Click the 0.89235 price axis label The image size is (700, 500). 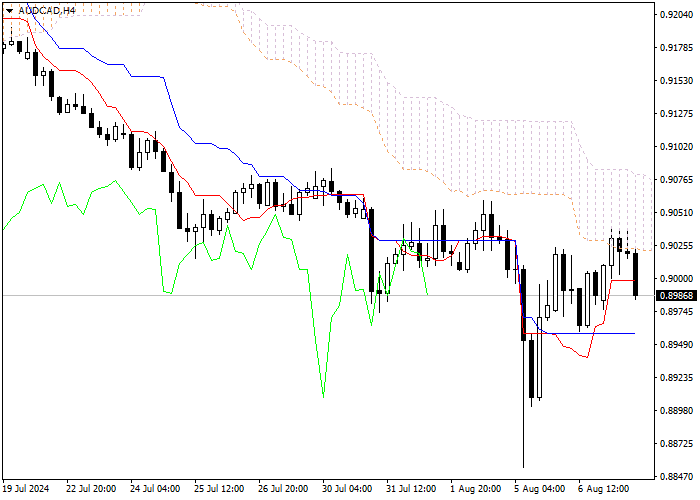[x=676, y=378]
